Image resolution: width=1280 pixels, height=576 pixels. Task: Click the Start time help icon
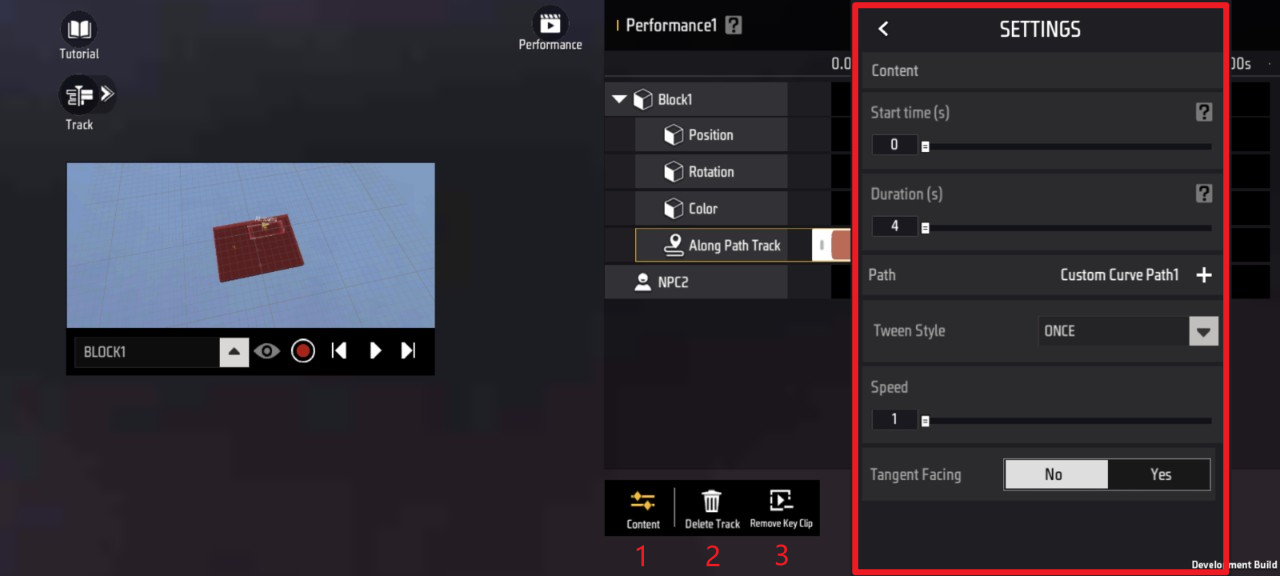(x=1204, y=113)
